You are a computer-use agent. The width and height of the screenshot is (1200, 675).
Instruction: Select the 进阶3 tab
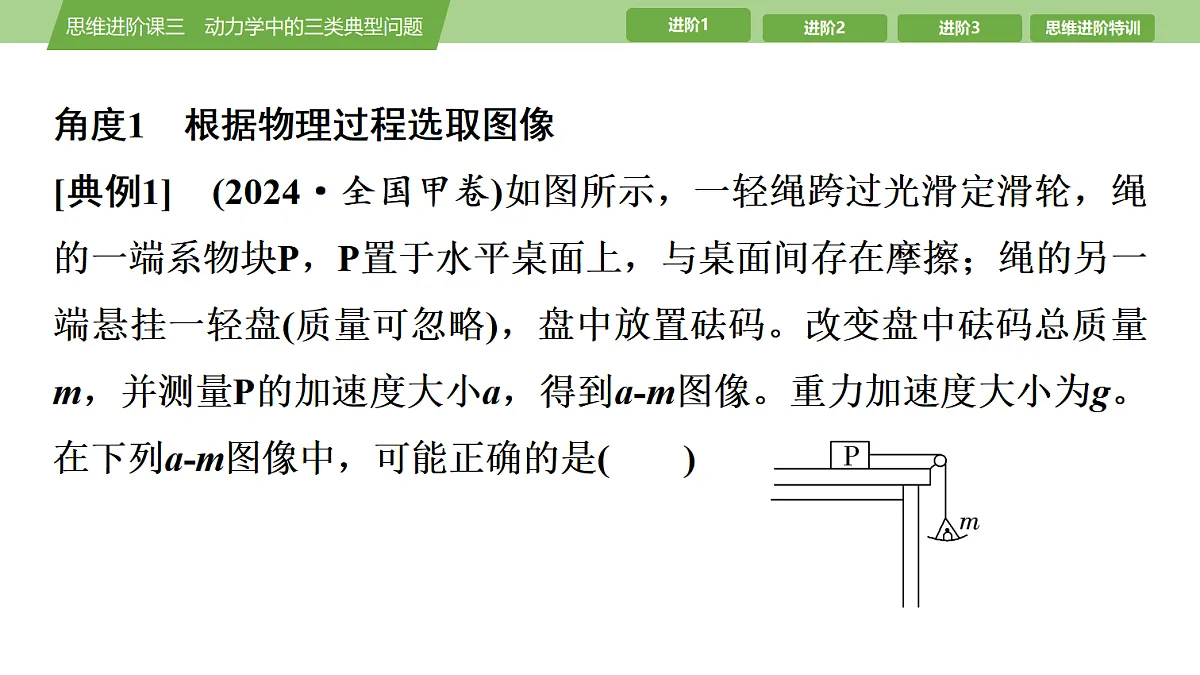pos(959,28)
